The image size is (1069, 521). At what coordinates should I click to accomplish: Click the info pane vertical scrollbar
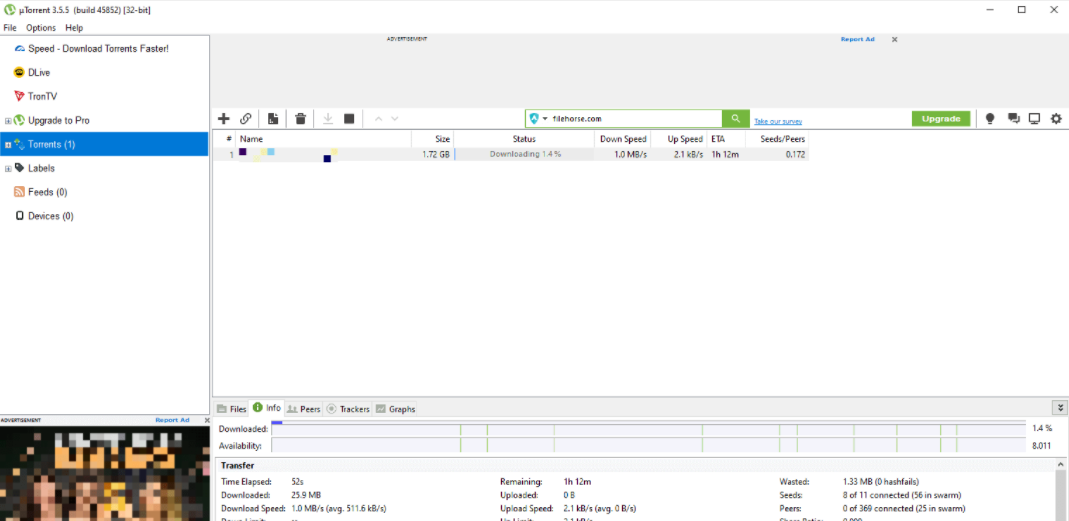pos(1060,490)
